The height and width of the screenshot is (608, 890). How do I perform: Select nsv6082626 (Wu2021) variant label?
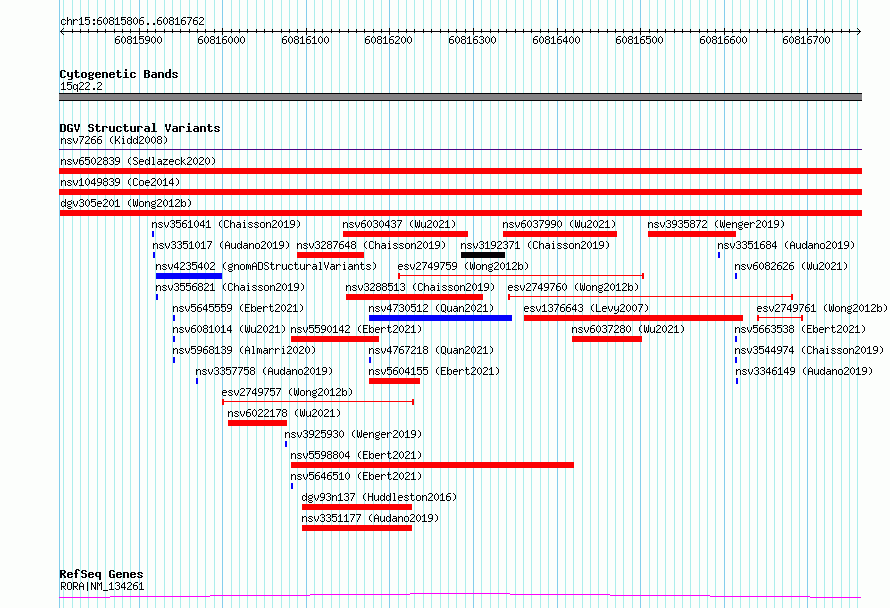click(791, 266)
